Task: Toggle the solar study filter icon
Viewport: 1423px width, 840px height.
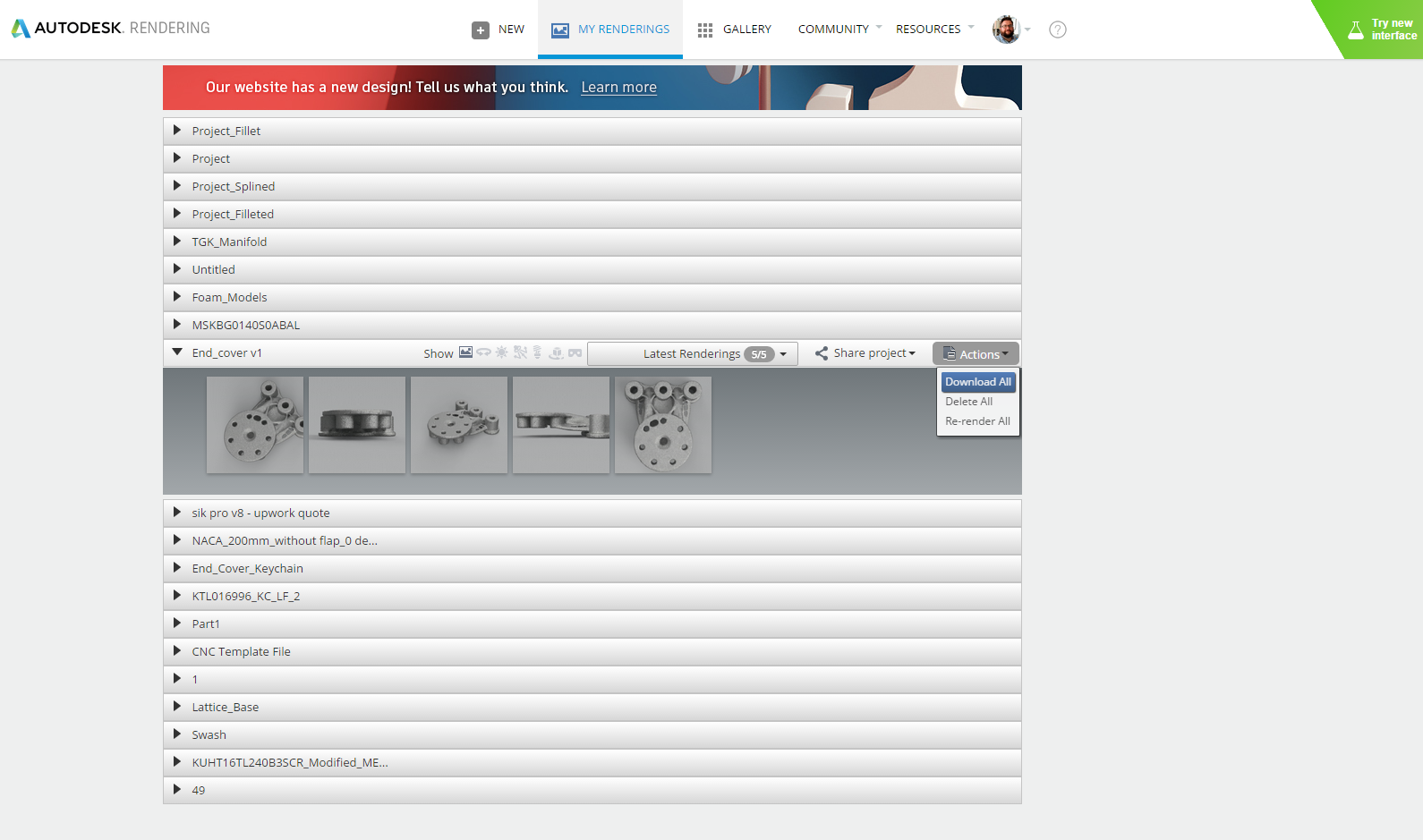Action: [x=502, y=352]
